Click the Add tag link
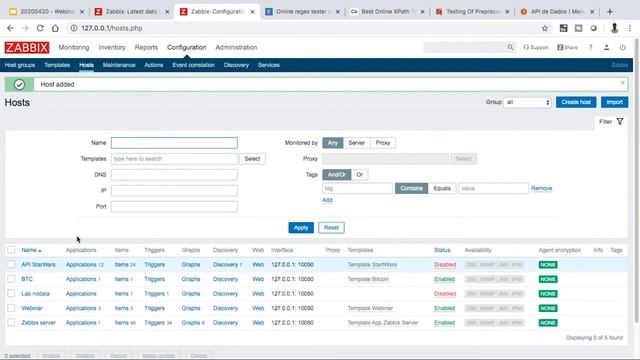Viewport: 640px width, 360px height. (327, 200)
